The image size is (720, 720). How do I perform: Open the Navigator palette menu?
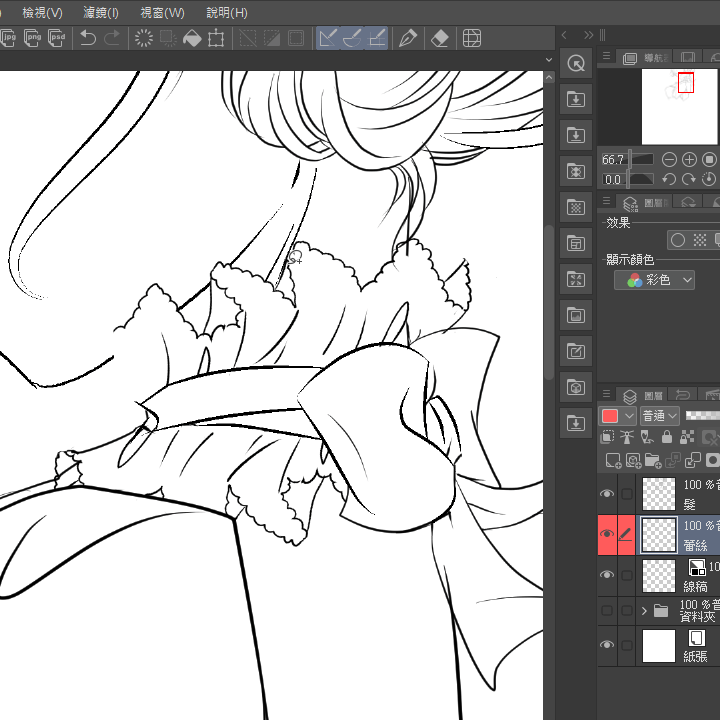(607, 56)
